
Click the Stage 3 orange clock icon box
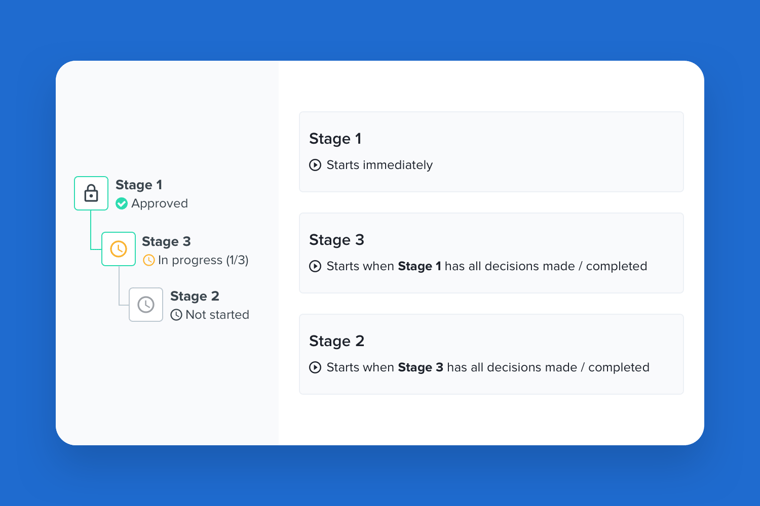[x=118, y=249]
